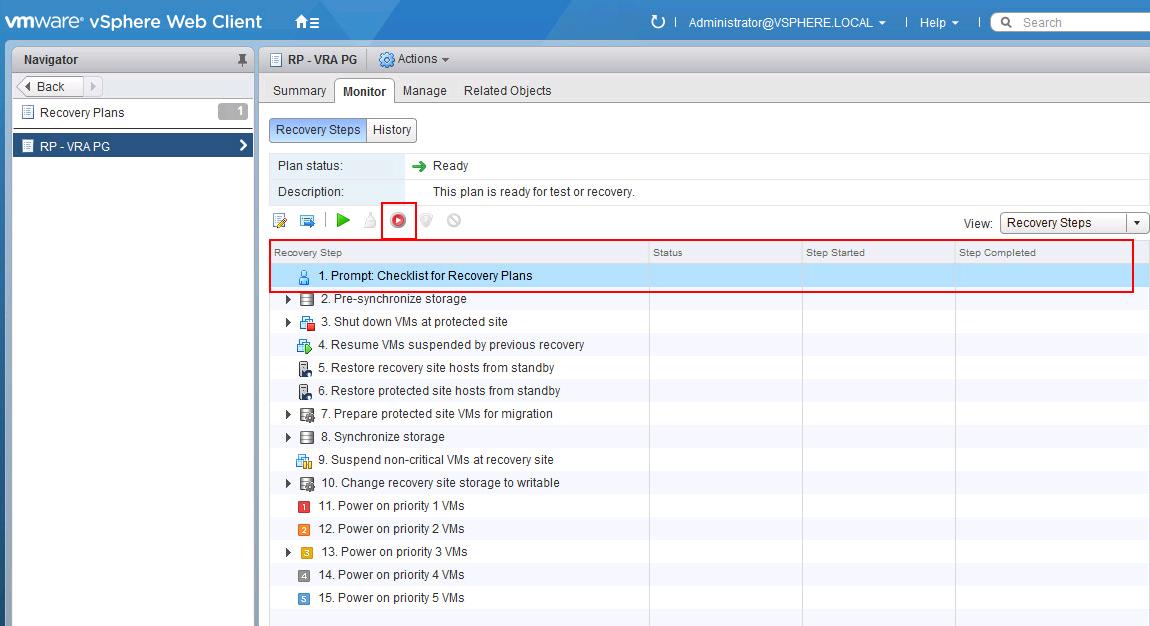
Task: Click the Actions gear icon
Action: click(387, 59)
